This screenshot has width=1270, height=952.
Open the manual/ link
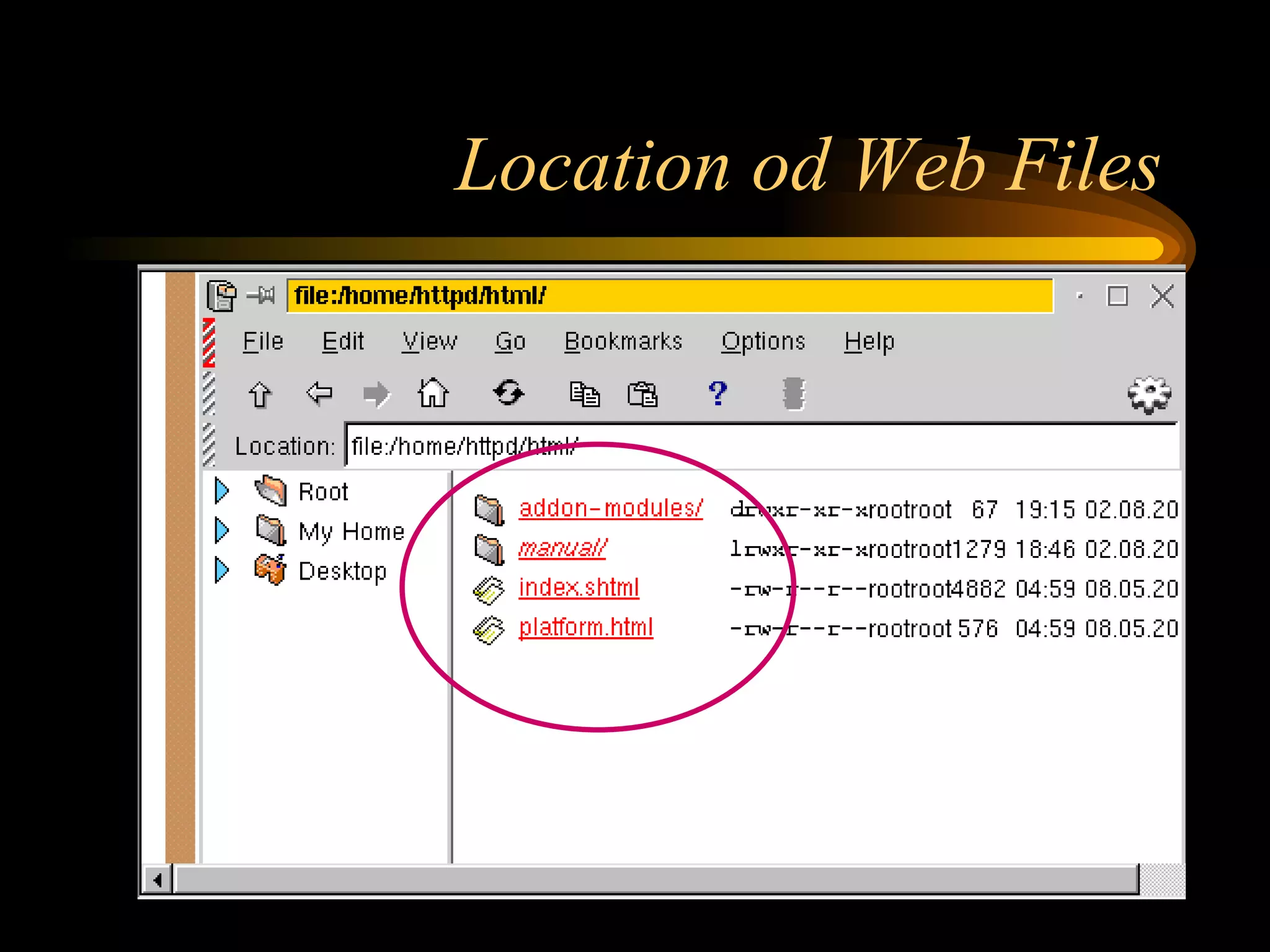point(562,548)
